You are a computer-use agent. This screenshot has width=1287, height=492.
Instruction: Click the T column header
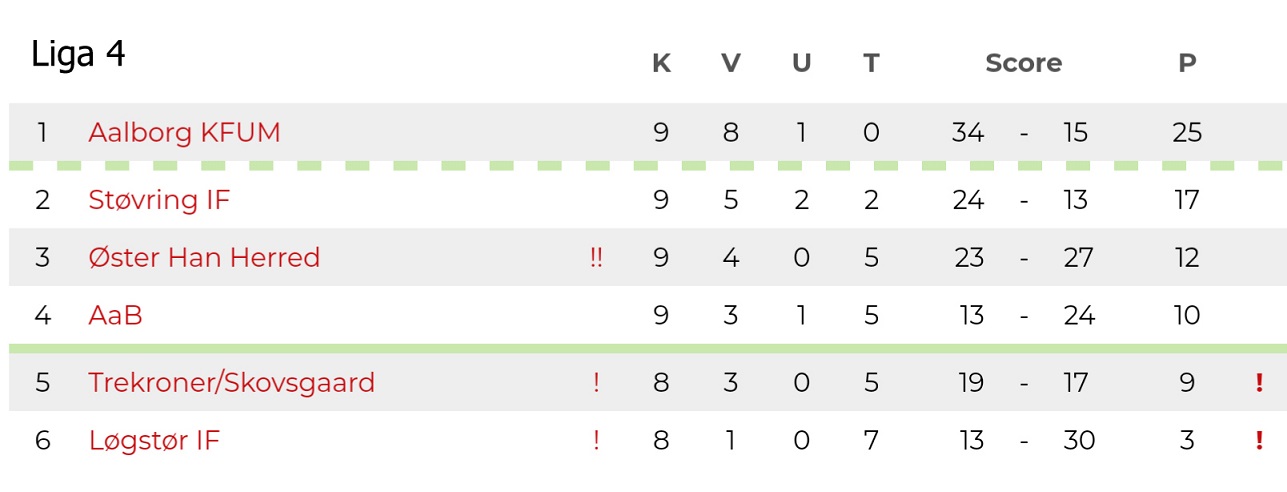[x=871, y=63]
